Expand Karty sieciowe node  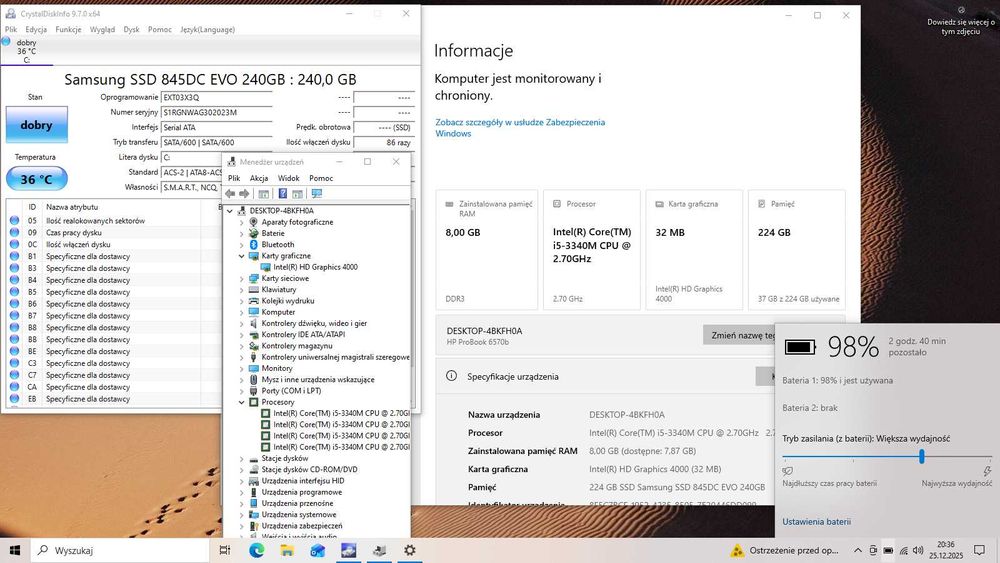(242, 279)
